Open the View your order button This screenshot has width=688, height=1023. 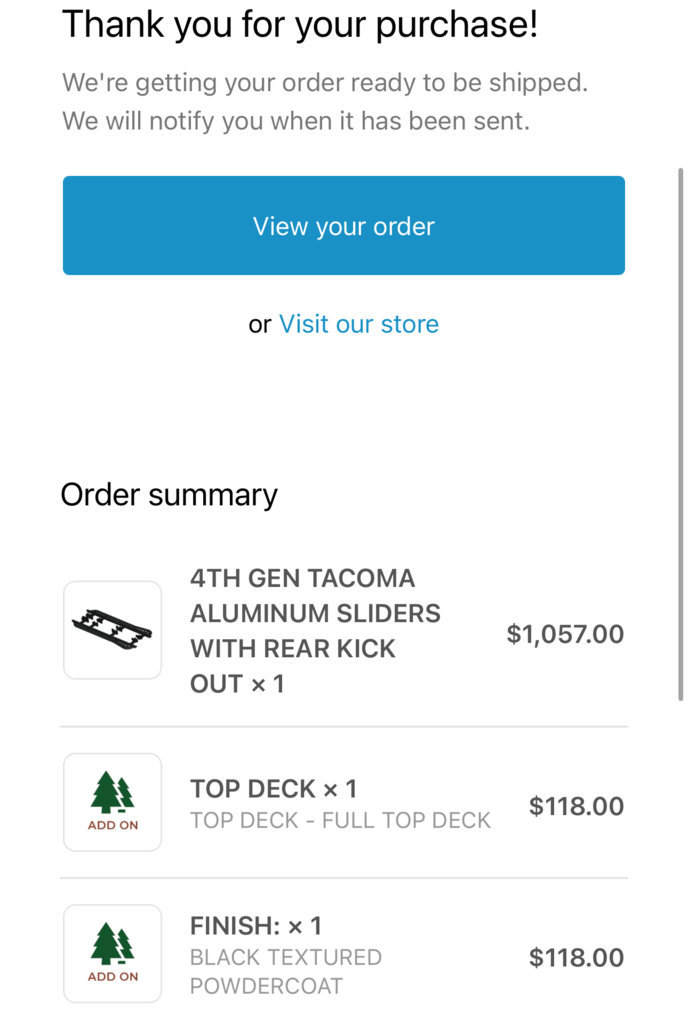[x=344, y=225]
